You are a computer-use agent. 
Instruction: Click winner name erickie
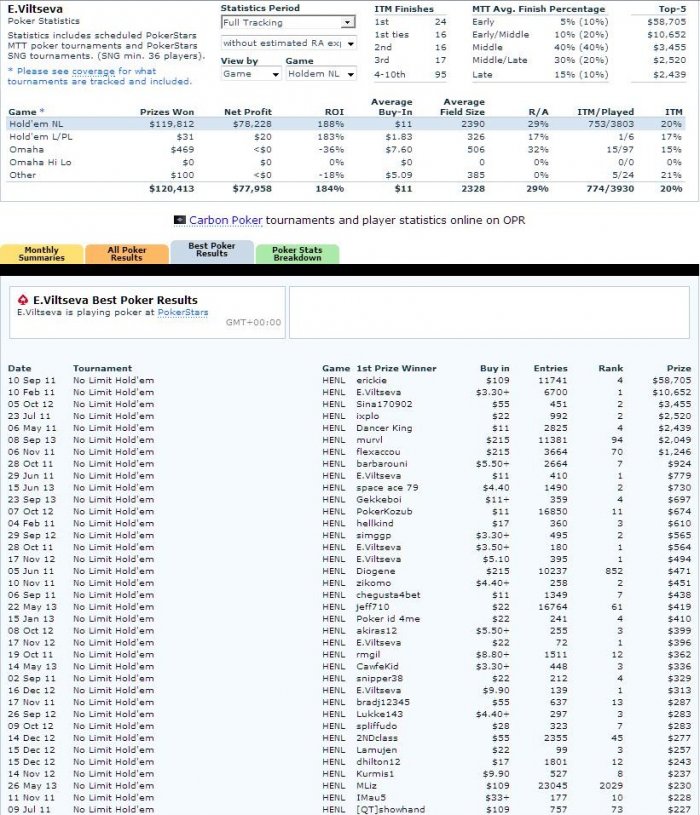(x=372, y=380)
